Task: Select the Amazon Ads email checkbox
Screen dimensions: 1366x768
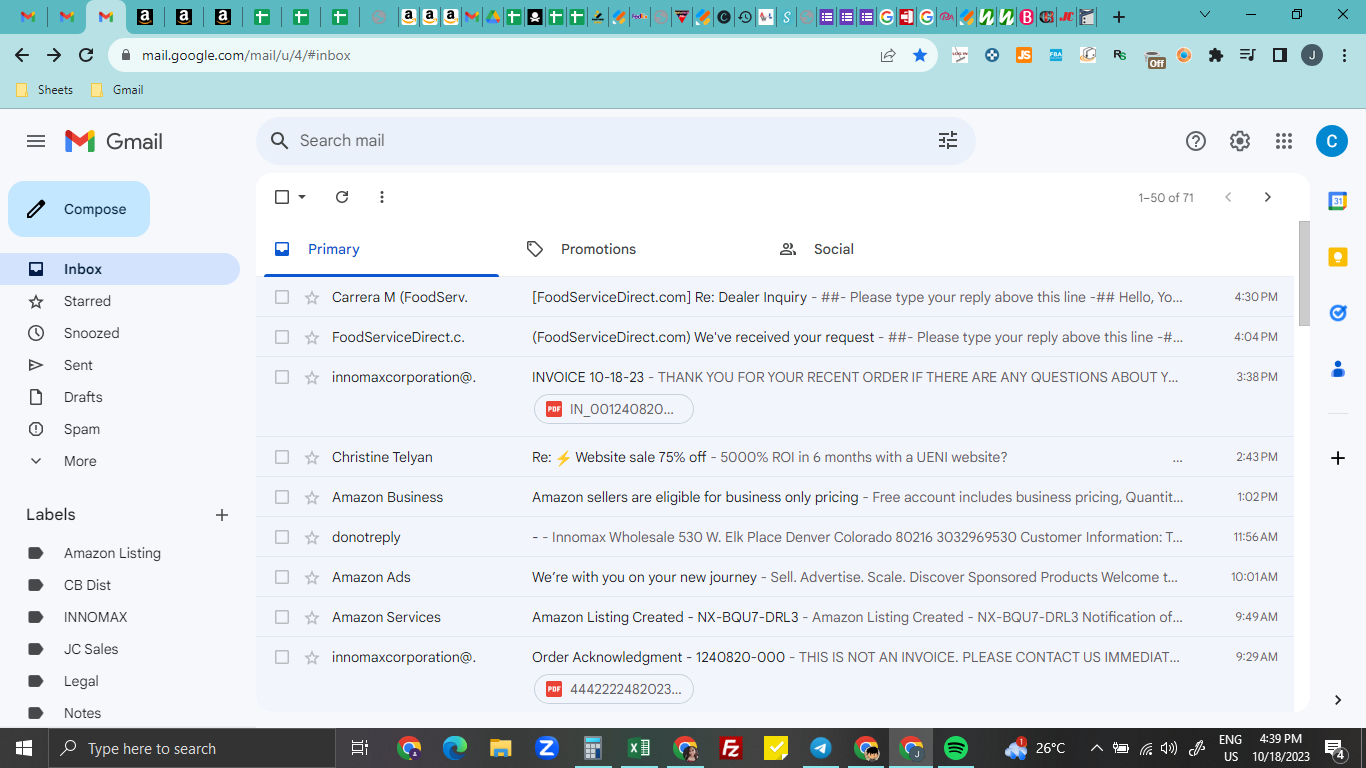Action: coord(282,577)
